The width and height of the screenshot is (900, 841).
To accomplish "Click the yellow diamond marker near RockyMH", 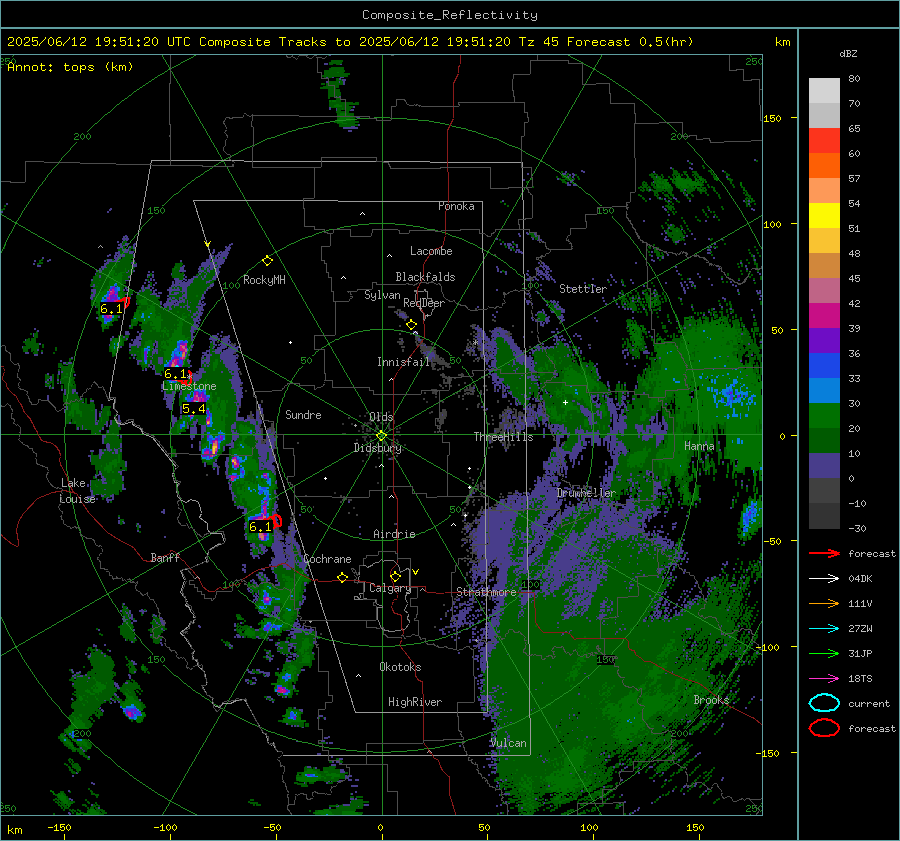I will click(x=267, y=261).
